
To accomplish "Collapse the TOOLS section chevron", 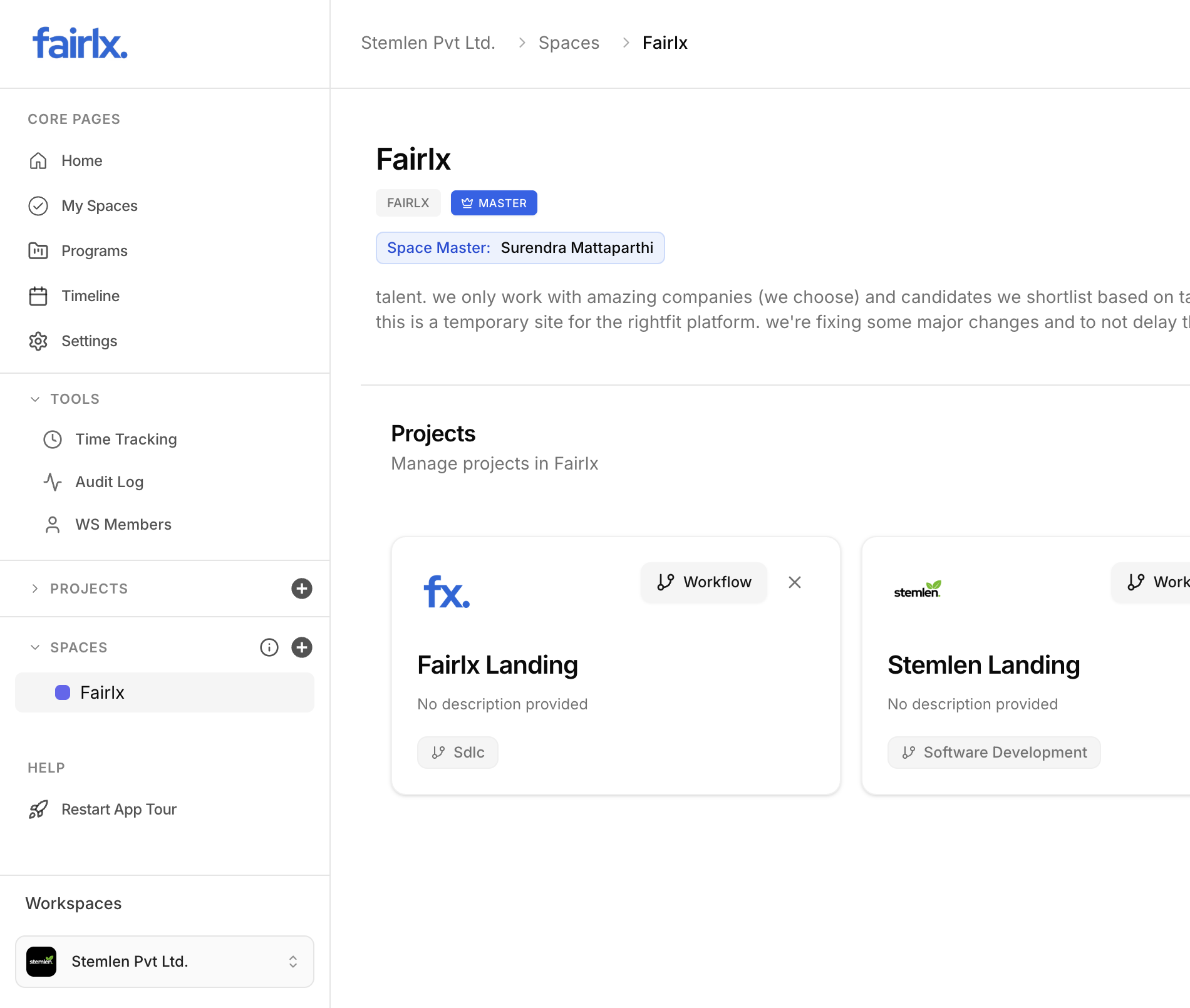I will click(35, 399).
